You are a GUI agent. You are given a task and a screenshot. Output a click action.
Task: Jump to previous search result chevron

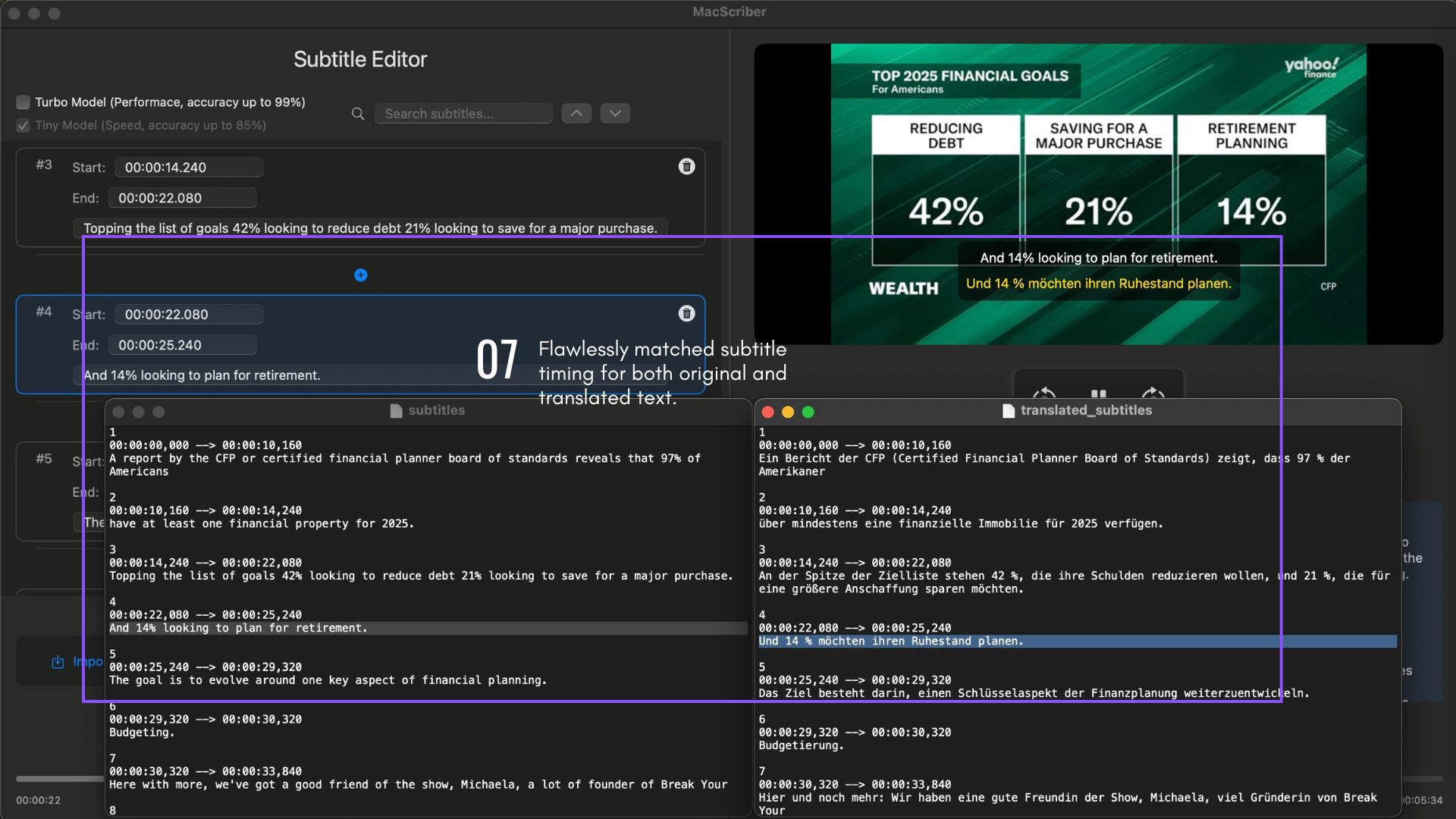(x=576, y=114)
